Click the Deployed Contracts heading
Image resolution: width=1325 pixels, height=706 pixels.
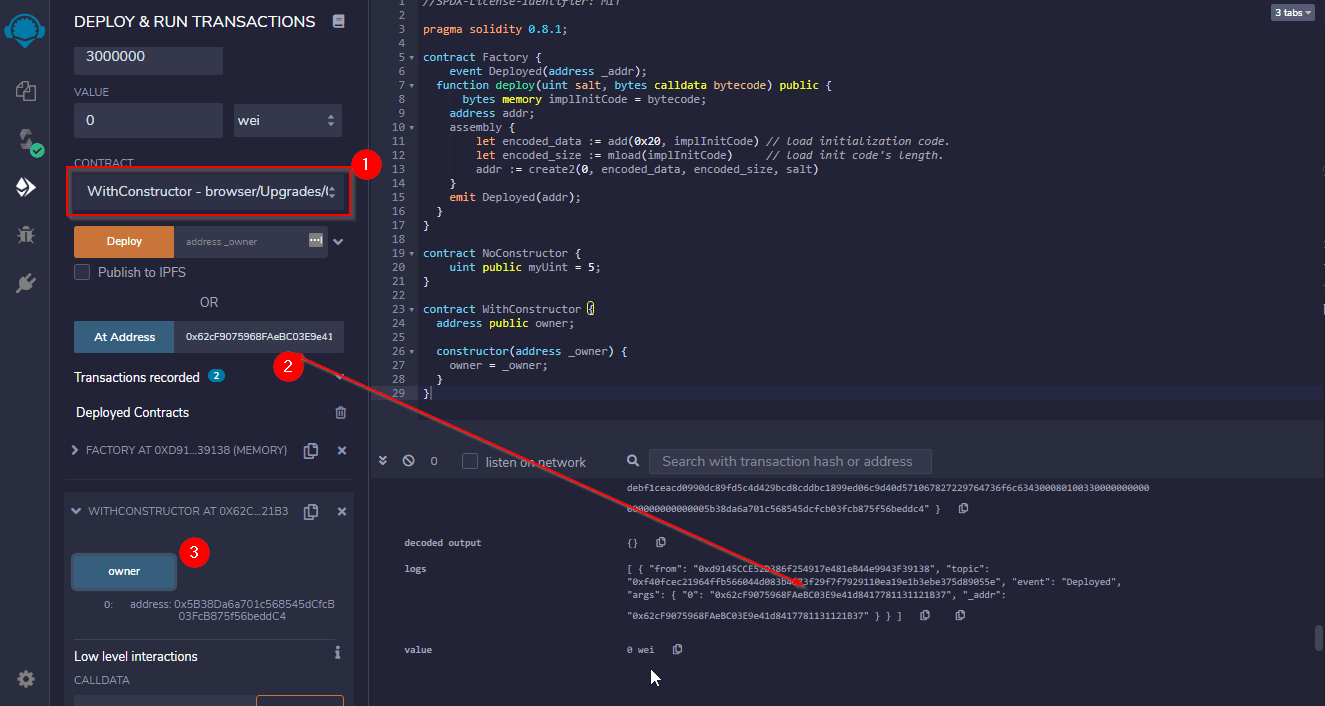pos(132,412)
